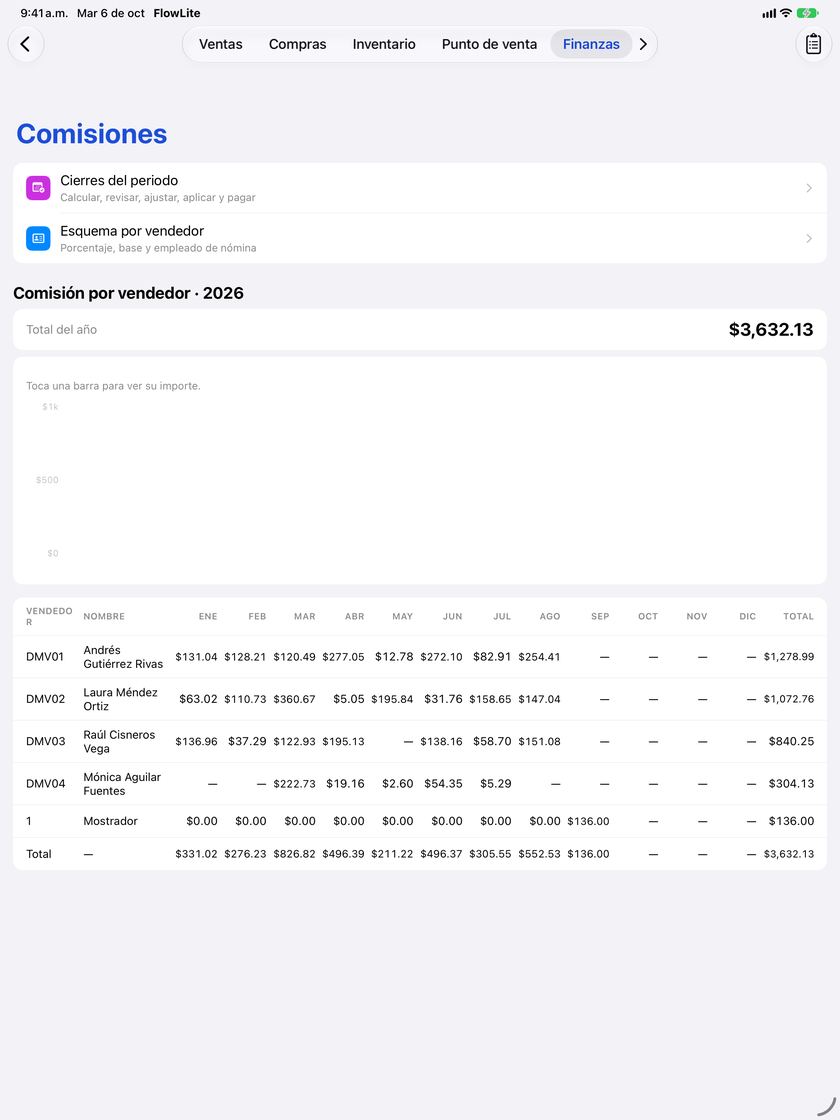840x1120 pixels.
Task: Select the Mostrador name cell
Action: (110, 821)
